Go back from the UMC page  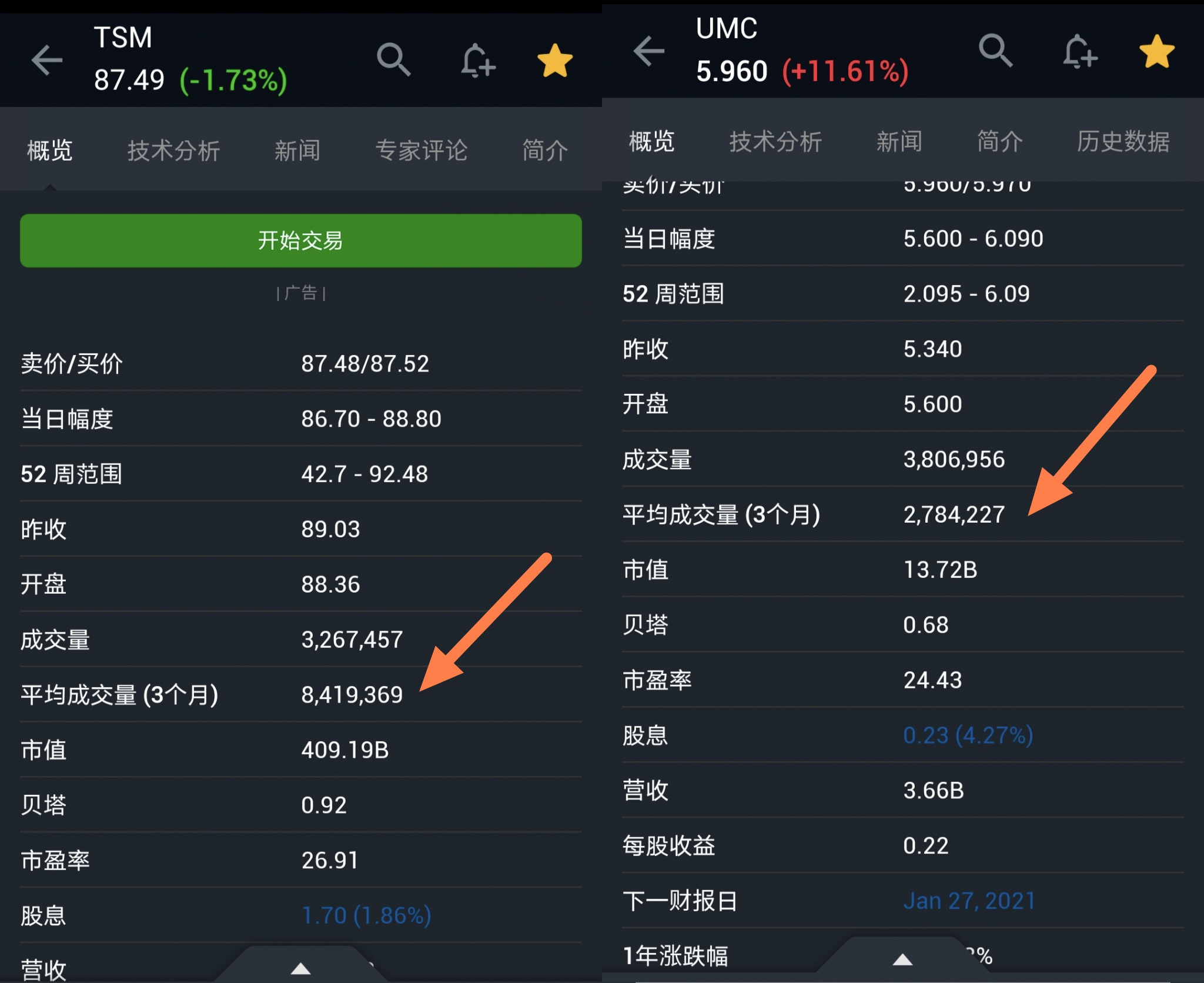[649, 51]
